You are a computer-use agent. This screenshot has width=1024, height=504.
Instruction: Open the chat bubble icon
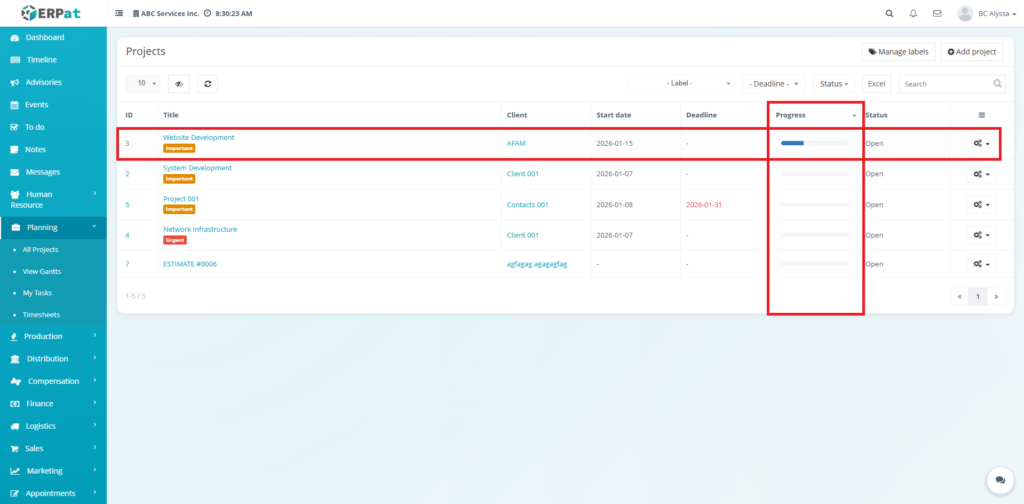click(x=997, y=480)
